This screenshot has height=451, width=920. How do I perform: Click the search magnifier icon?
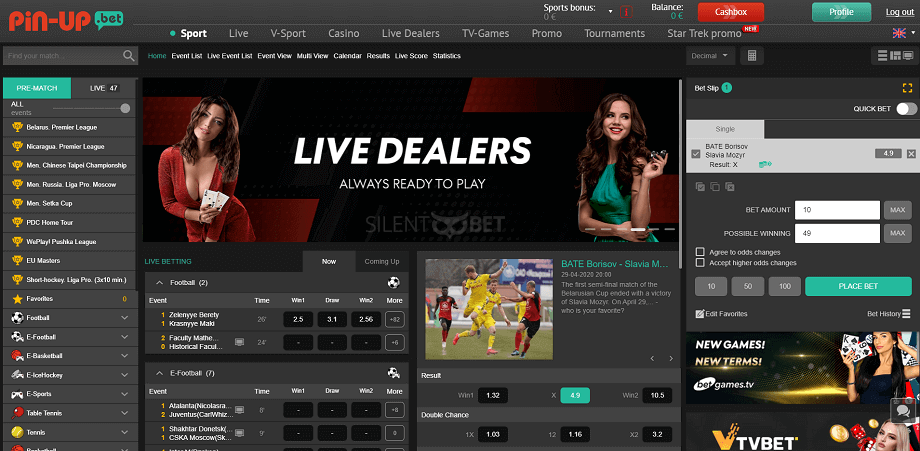click(128, 56)
